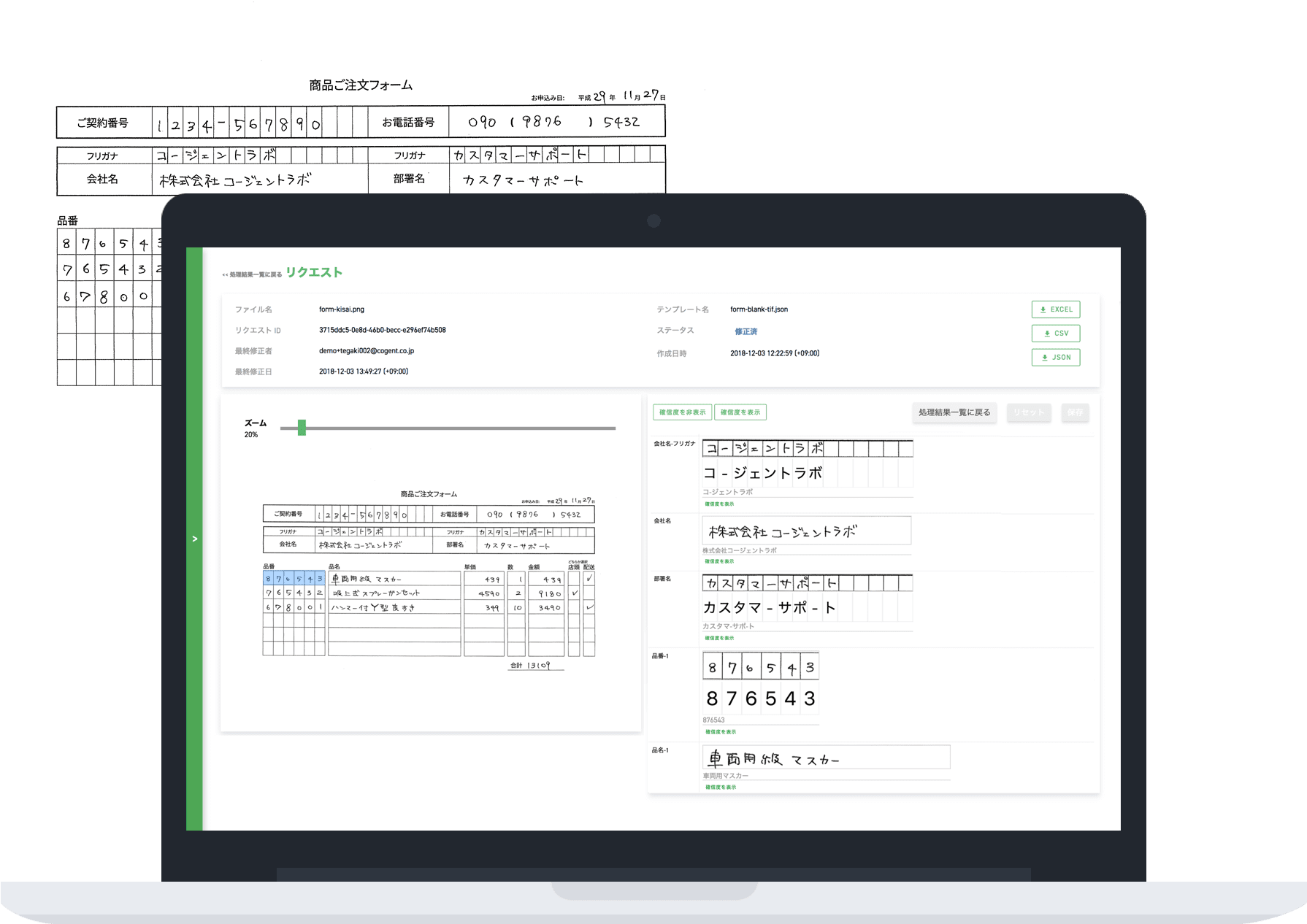Image resolution: width=1307 pixels, height=924 pixels.
Task: Click the zoom slider handle
Action: 302,428
